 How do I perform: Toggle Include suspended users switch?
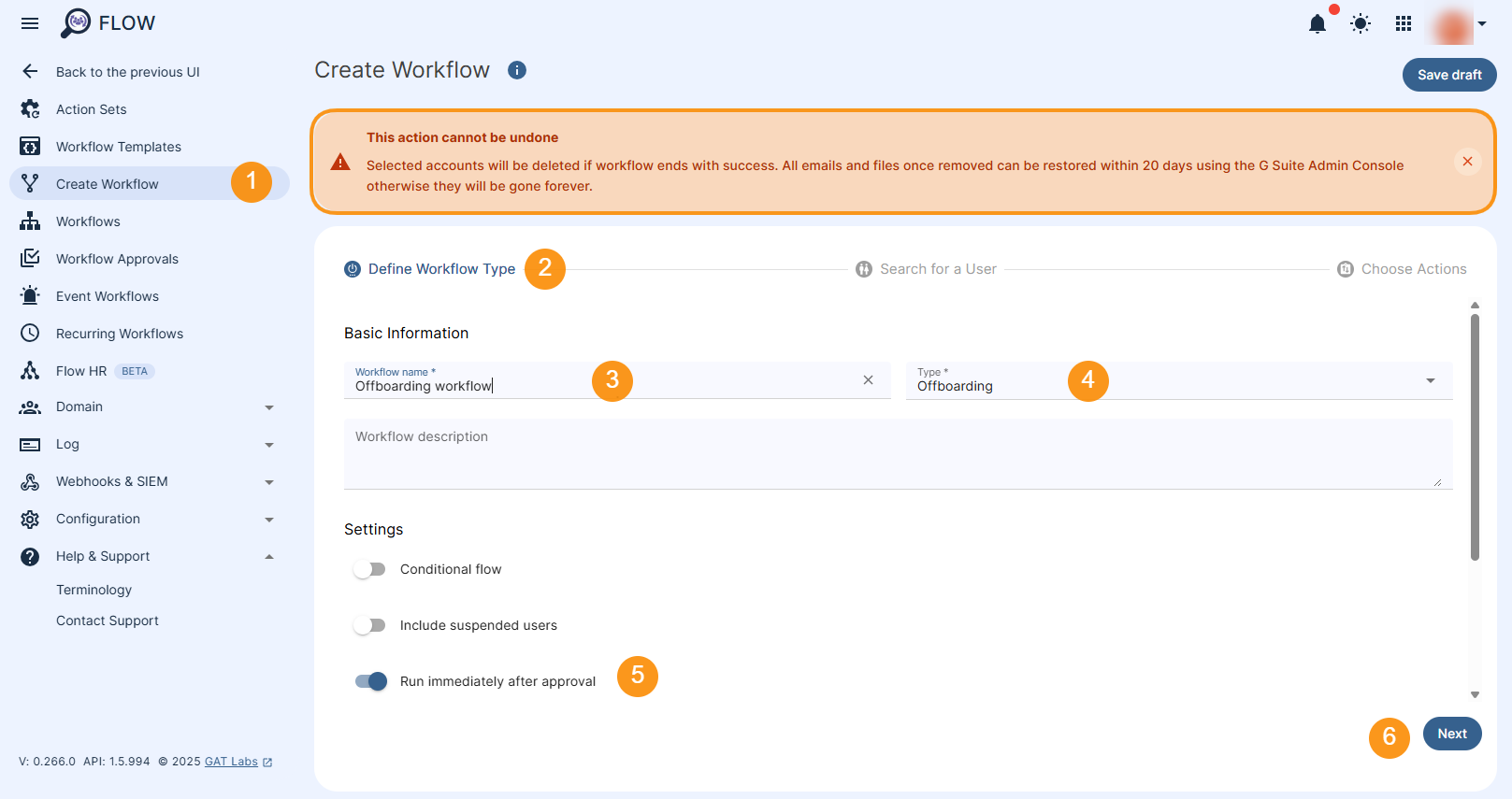point(369,625)
